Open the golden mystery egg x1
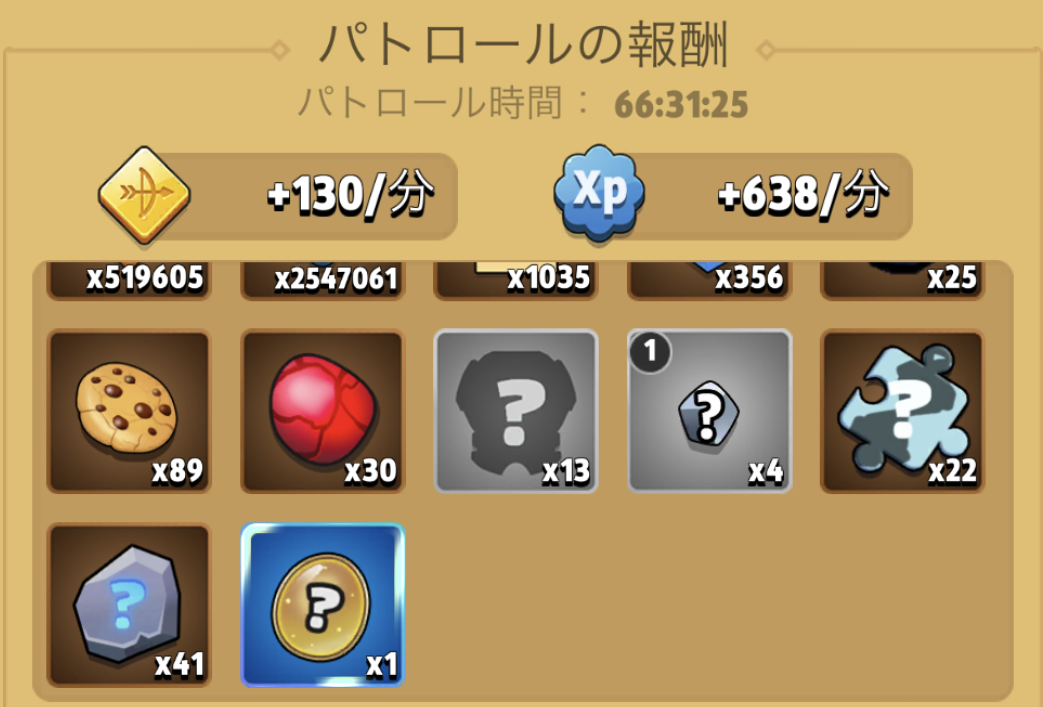 tap(323, 605)
